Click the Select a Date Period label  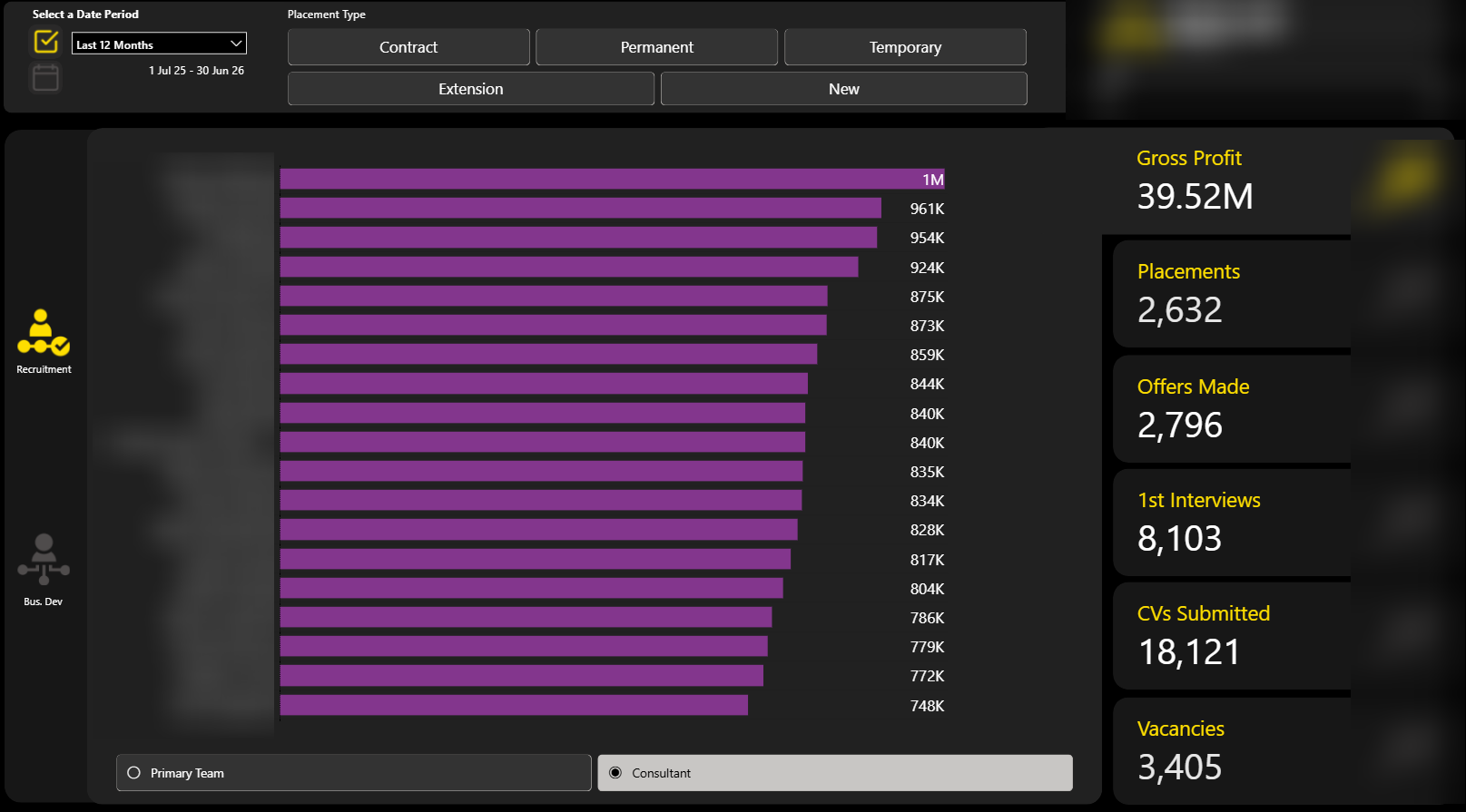(85, 15)
